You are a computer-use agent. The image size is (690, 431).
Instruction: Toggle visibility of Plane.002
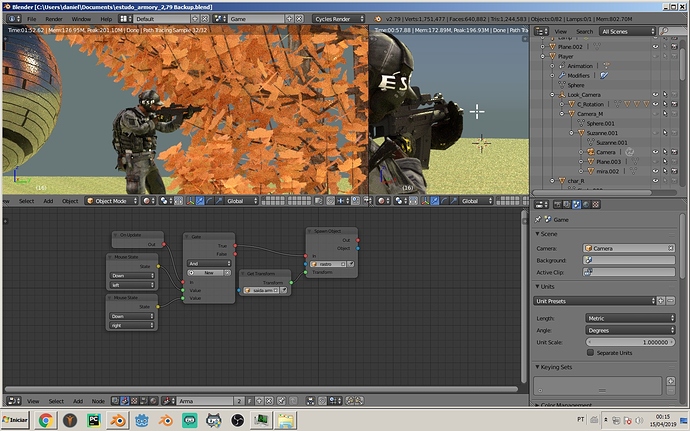(655, 47)
